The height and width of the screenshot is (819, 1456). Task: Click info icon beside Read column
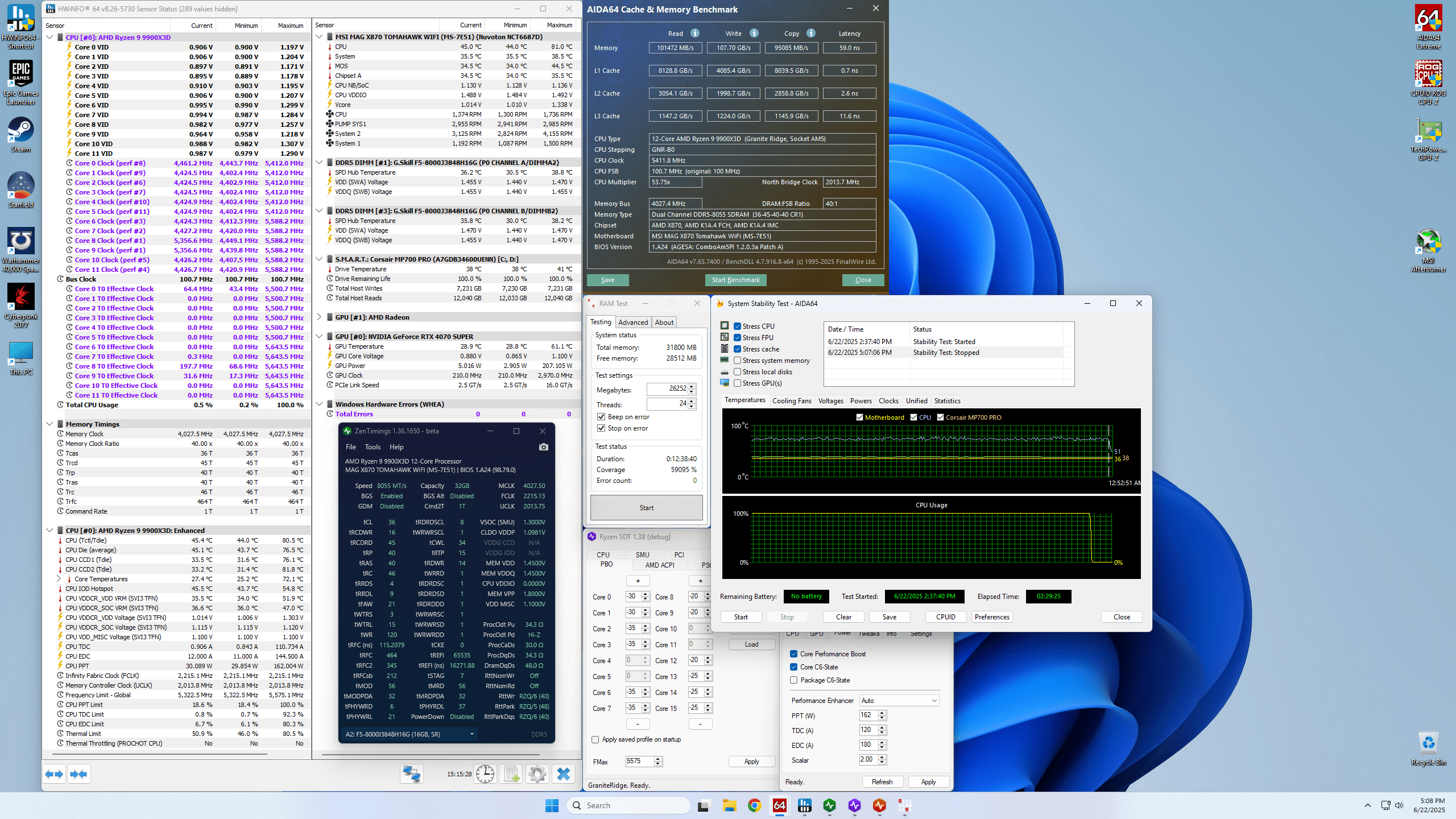click(695, 33)
